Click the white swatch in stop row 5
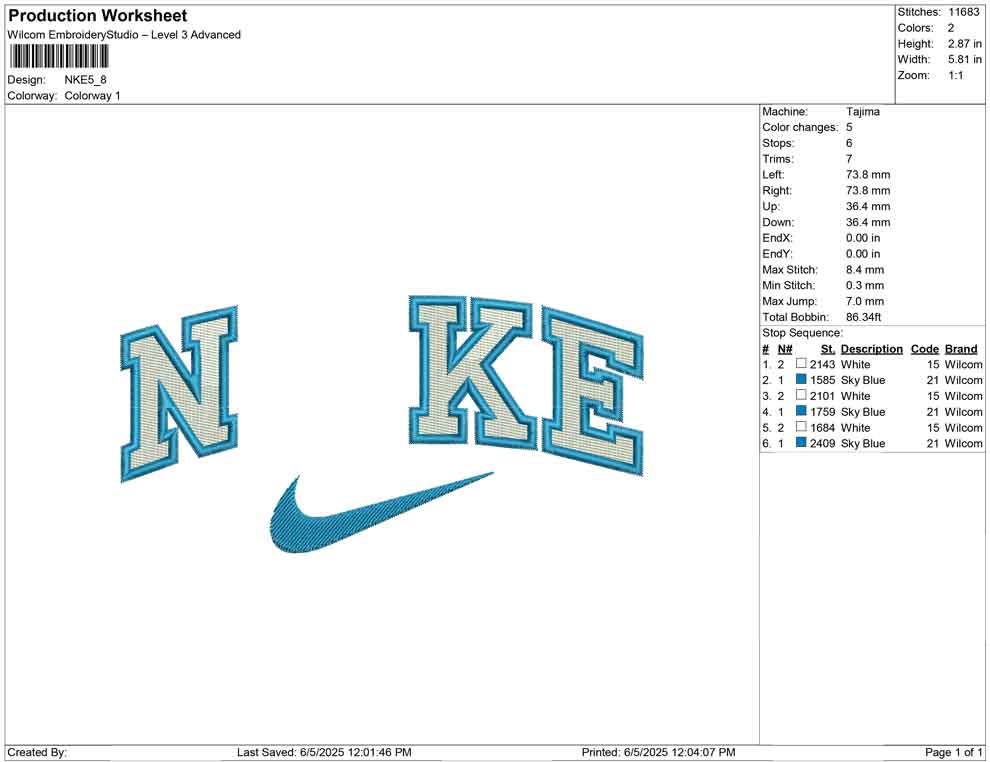 point(801,427)
